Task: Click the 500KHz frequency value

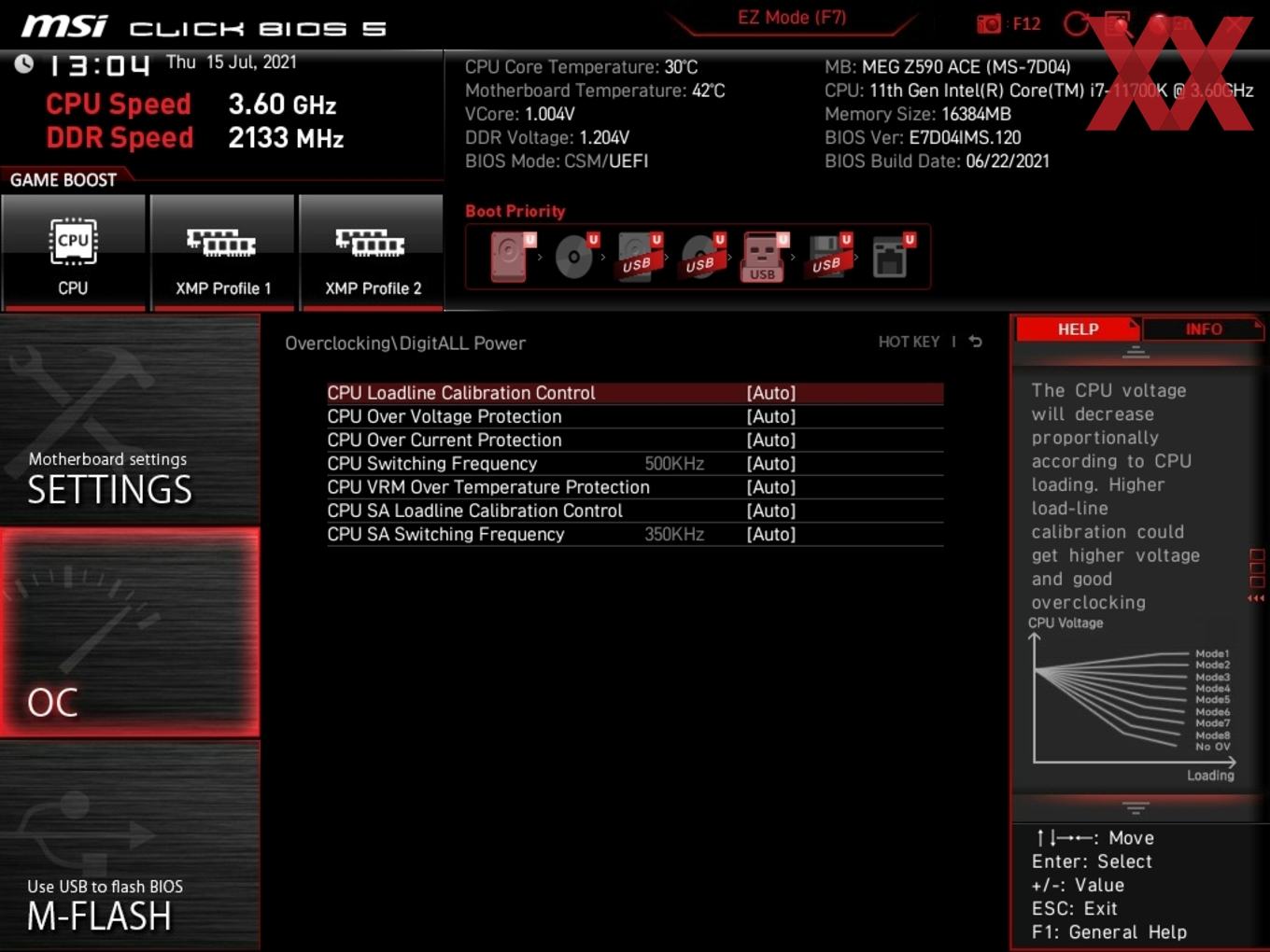Action: pyautogui.click(x=674, y=464)
